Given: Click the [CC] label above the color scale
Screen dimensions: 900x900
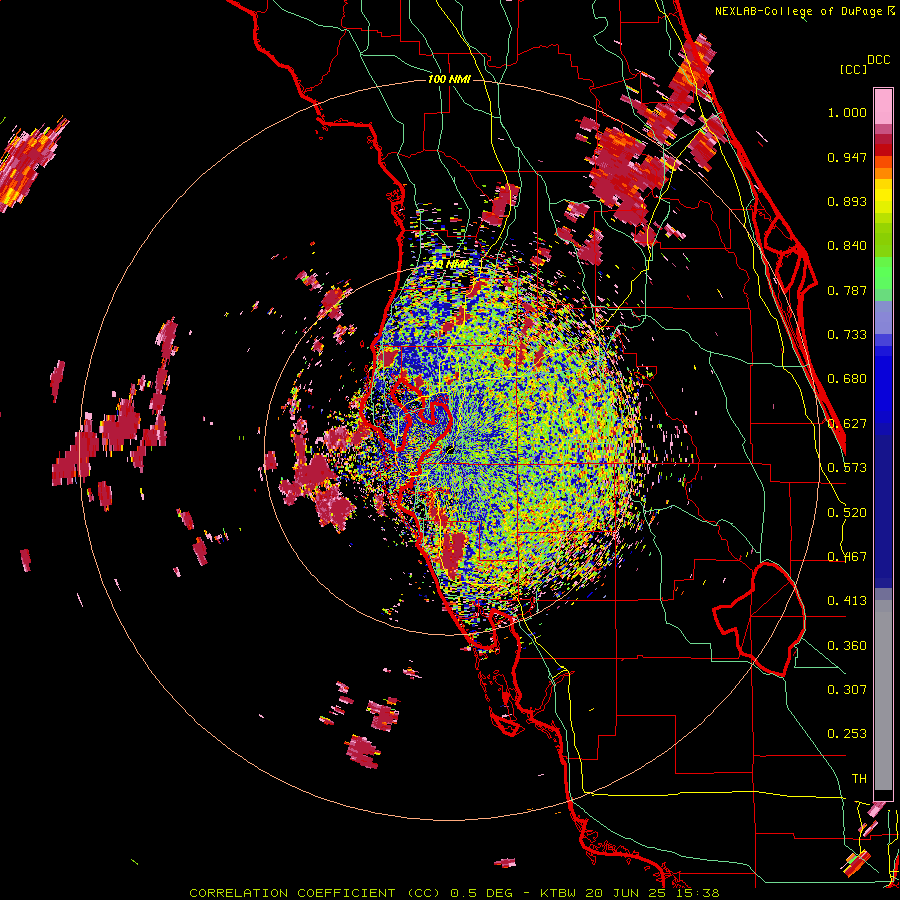Looking at the screenshot, I should click(x=853, y=69).
